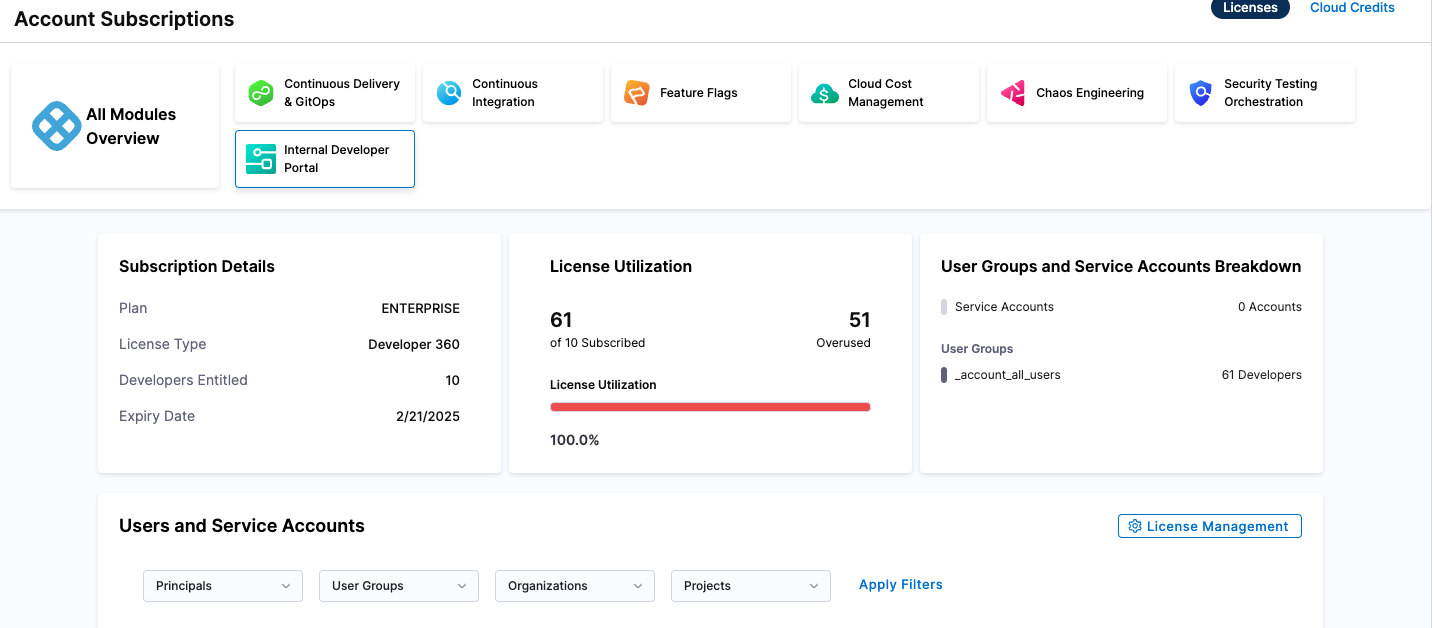Click the All Modules Overview logo icon
The height and width of the screenshot is (628, 1435).
pos(56,126)
